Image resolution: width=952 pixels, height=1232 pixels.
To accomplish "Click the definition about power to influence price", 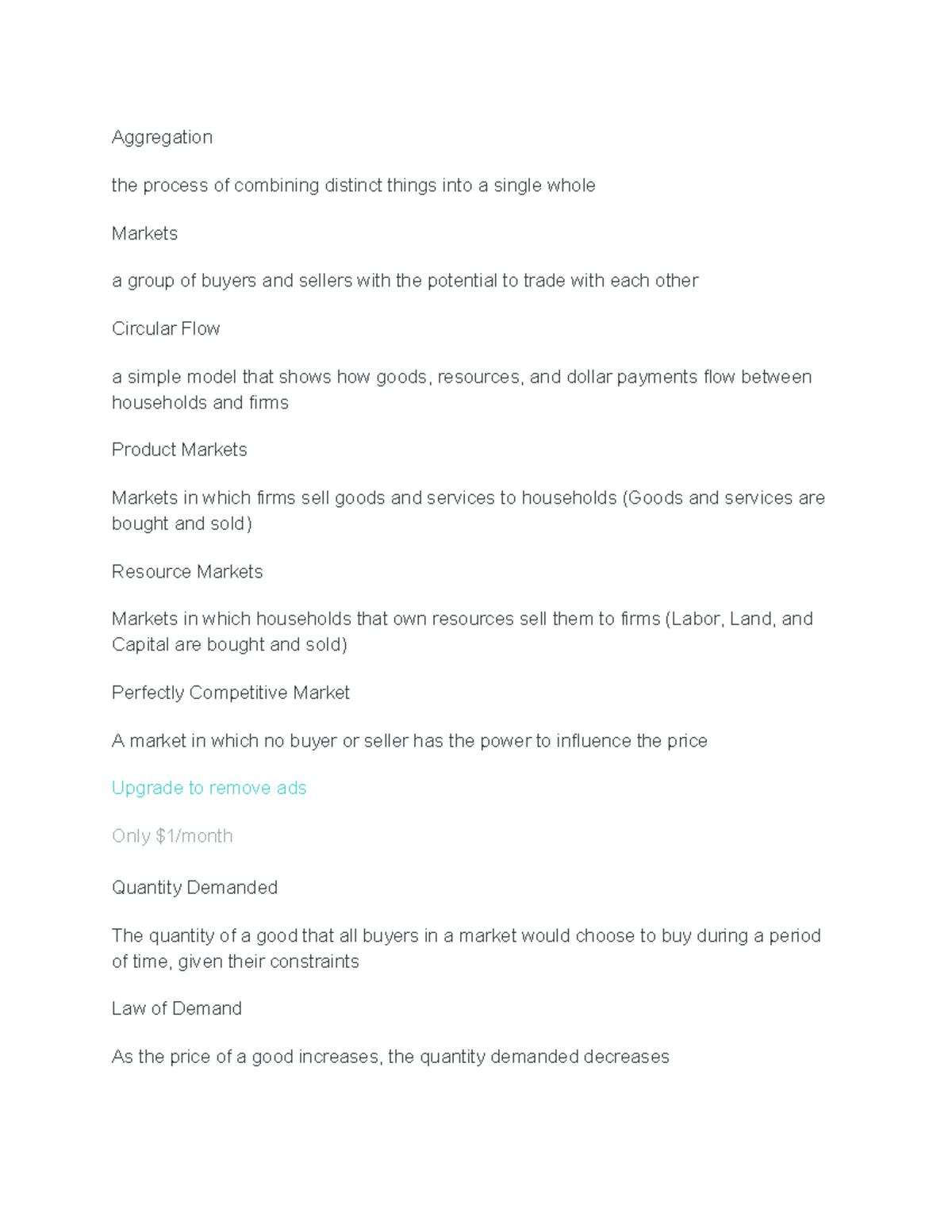I will [x=409, y=741].
